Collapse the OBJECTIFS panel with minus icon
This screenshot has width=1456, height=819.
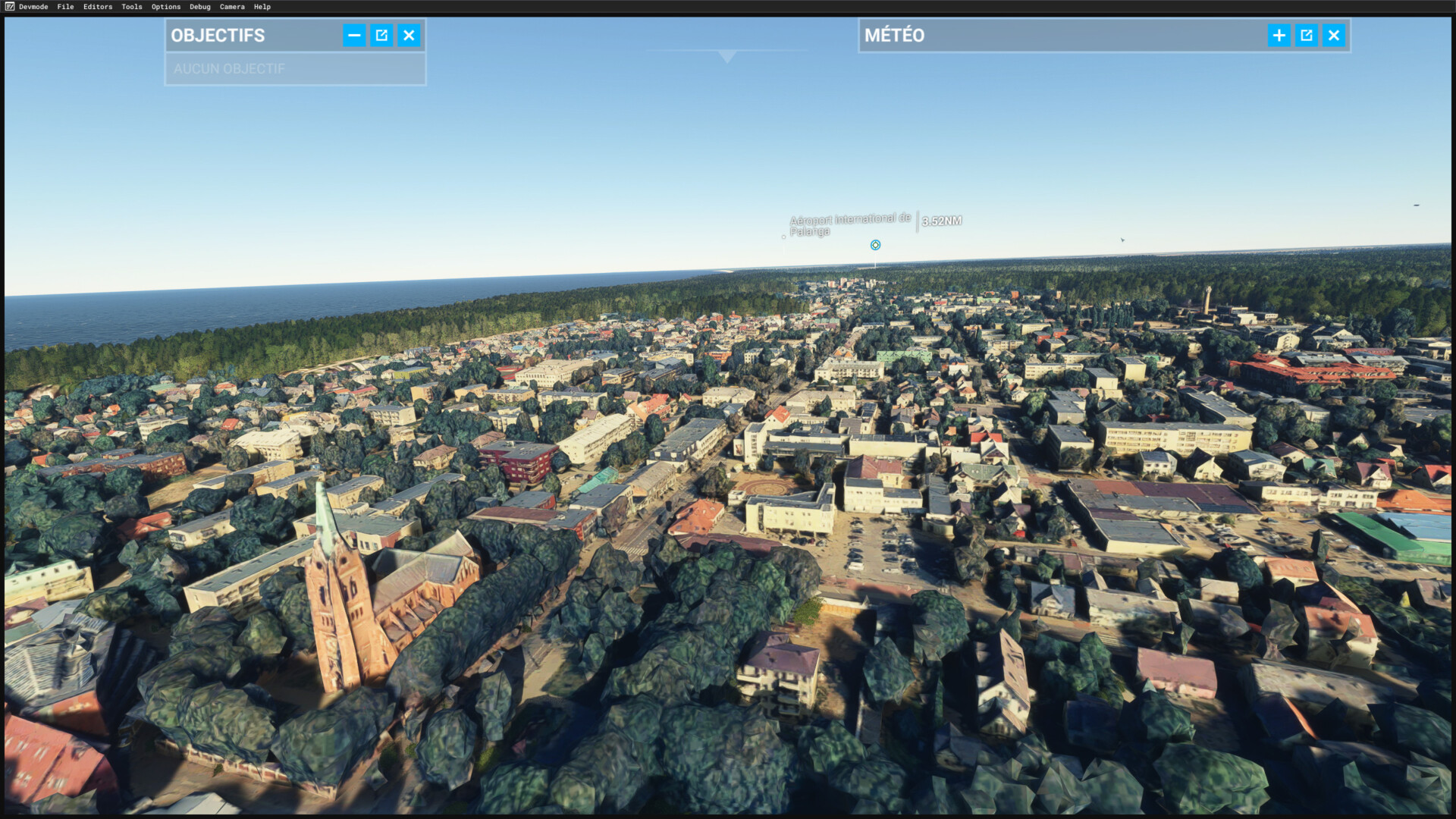(354, 36)
